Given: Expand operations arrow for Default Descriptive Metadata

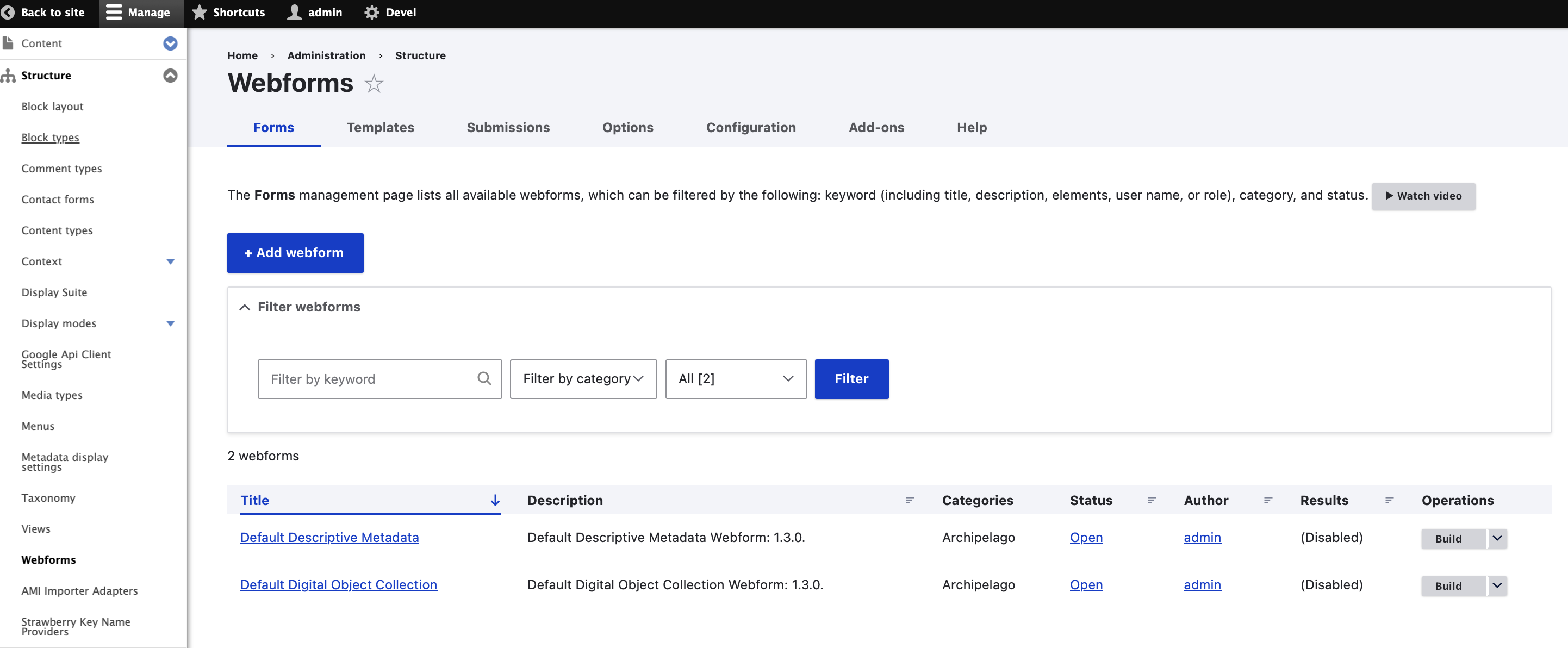Looking at the screenshot, I should tap(1497, 538).
